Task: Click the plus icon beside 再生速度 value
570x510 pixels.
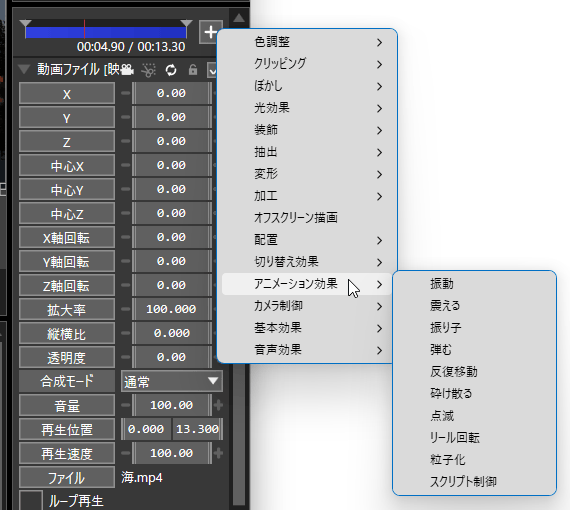Action: [218, 453]
